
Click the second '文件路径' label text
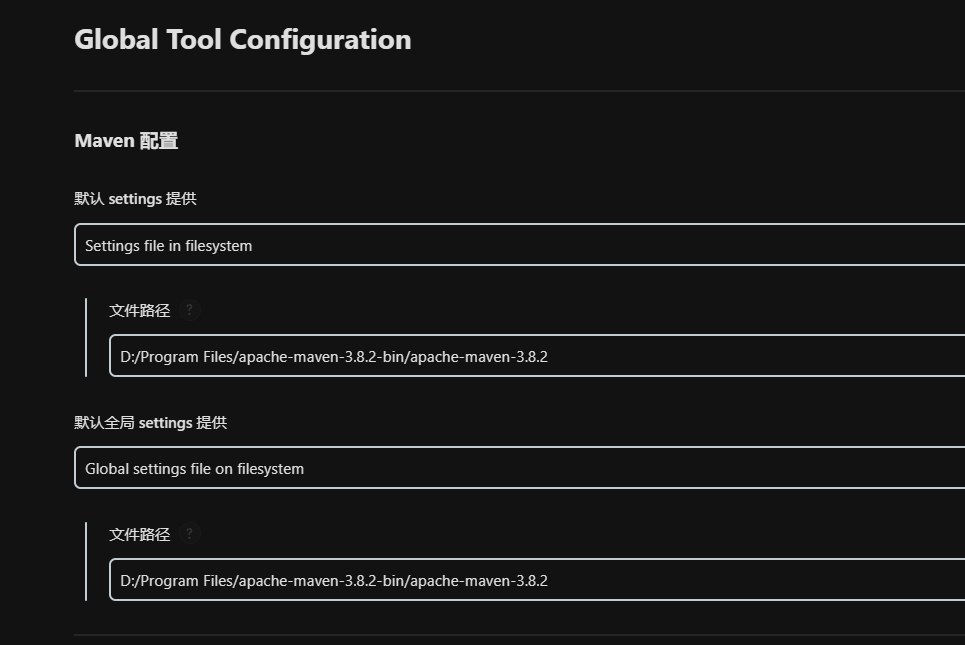[139, 535]
